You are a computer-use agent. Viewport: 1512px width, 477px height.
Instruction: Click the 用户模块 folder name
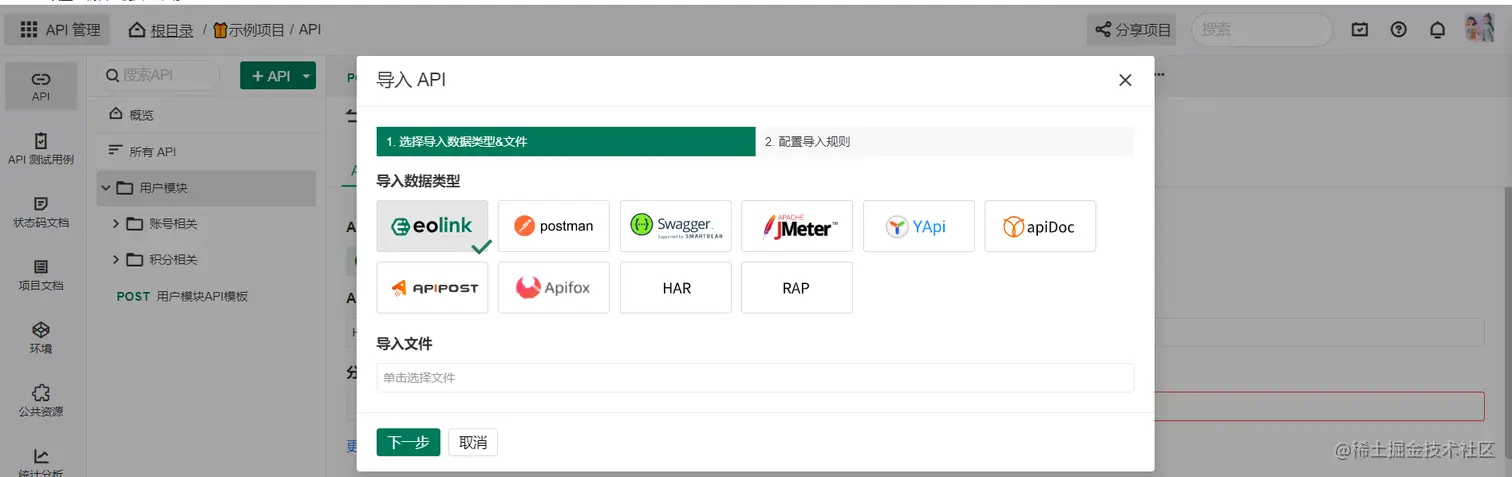(163, 188)
